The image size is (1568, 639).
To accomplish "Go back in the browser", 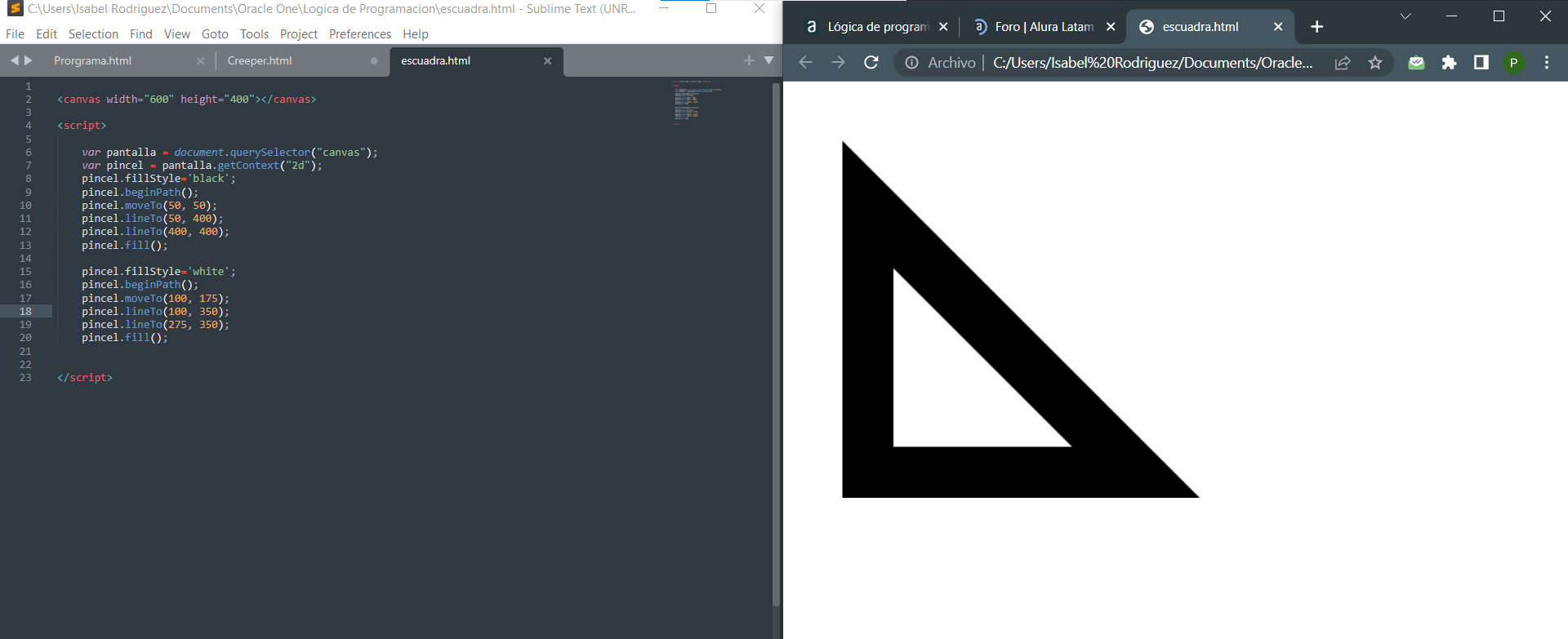I will pyautogui.click(x=805, y=63).
